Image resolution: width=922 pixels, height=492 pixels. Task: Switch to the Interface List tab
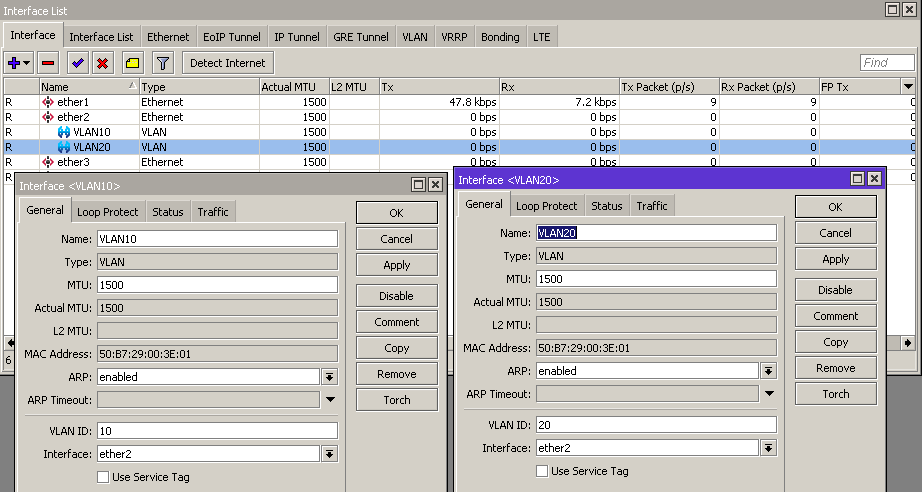[x=101, y=36]
